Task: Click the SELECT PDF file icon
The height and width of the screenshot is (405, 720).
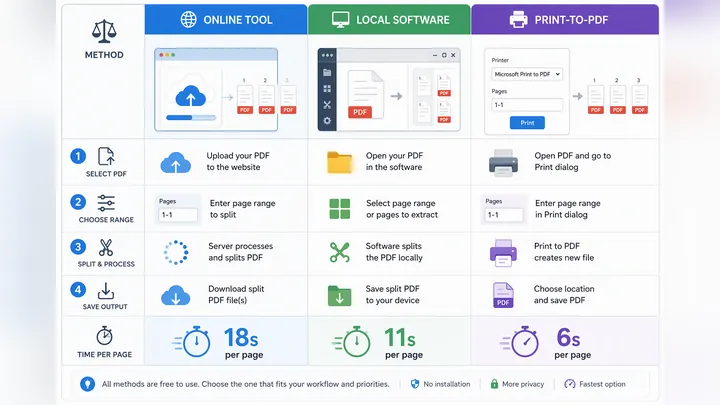Action: coord(106,156)
